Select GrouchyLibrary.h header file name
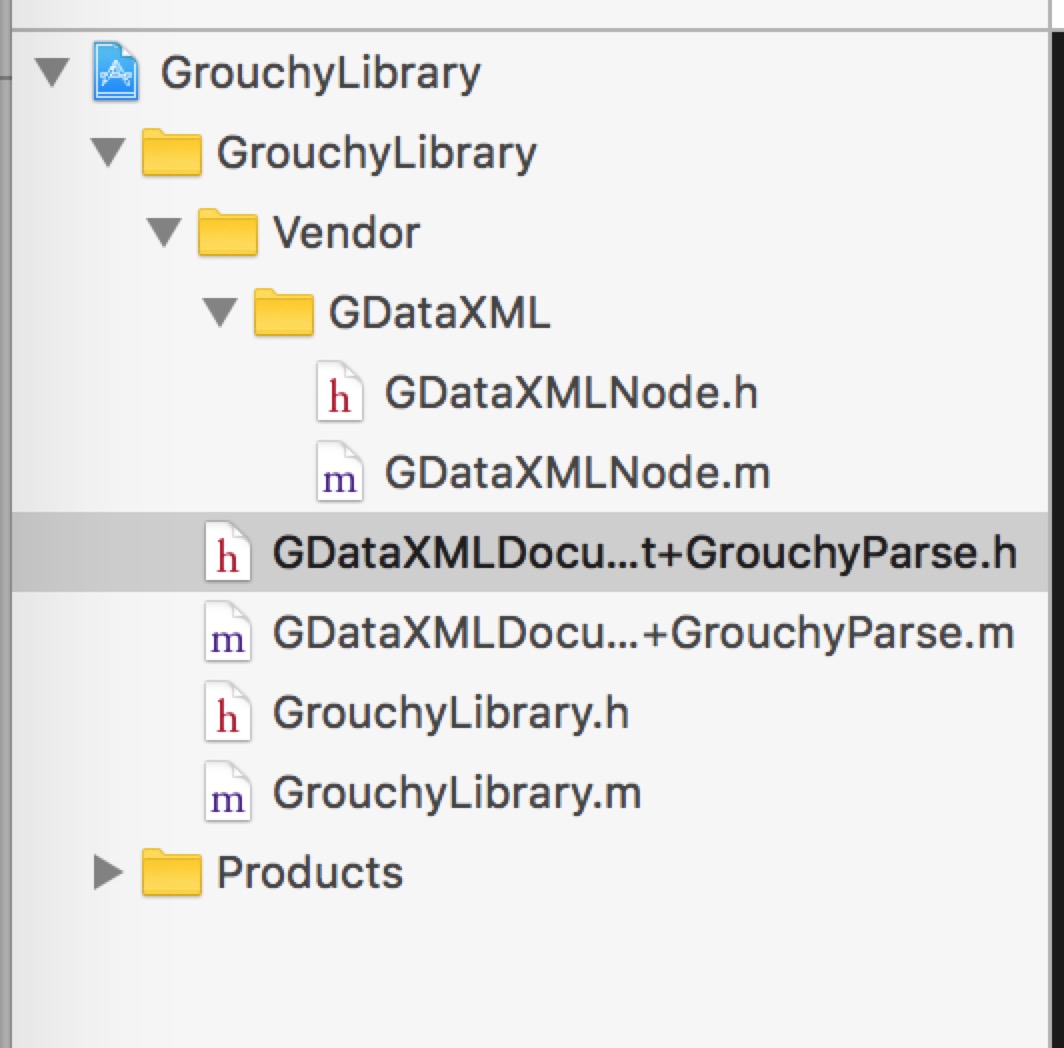 point(450,713)
